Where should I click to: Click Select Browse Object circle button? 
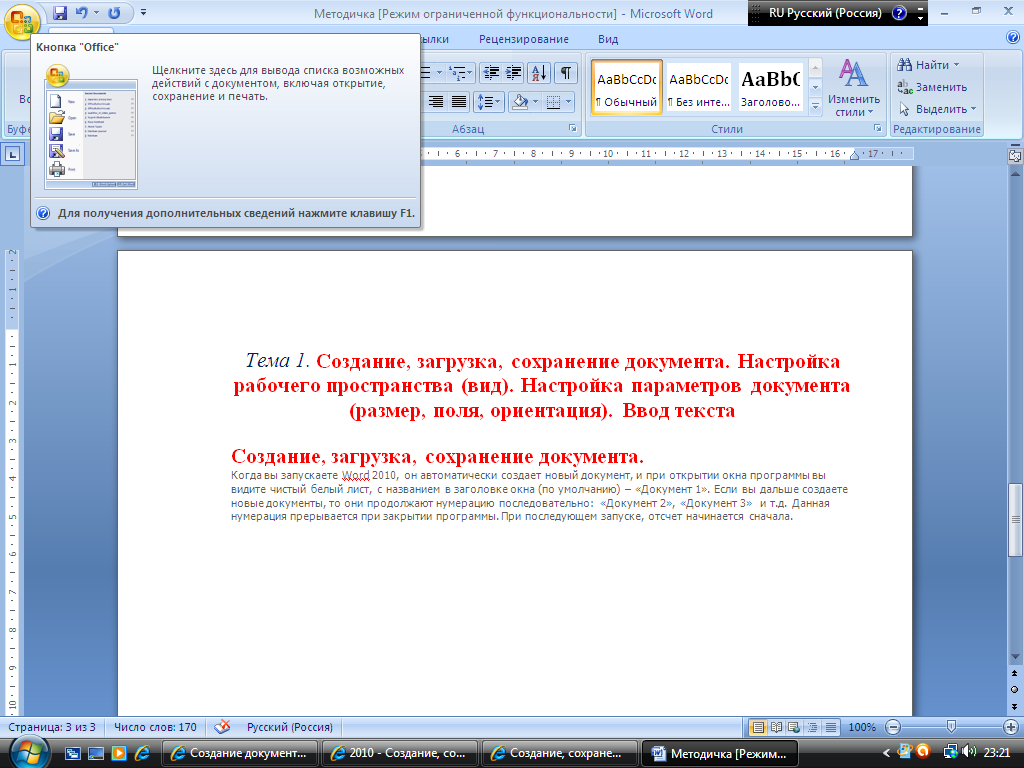1014,690
